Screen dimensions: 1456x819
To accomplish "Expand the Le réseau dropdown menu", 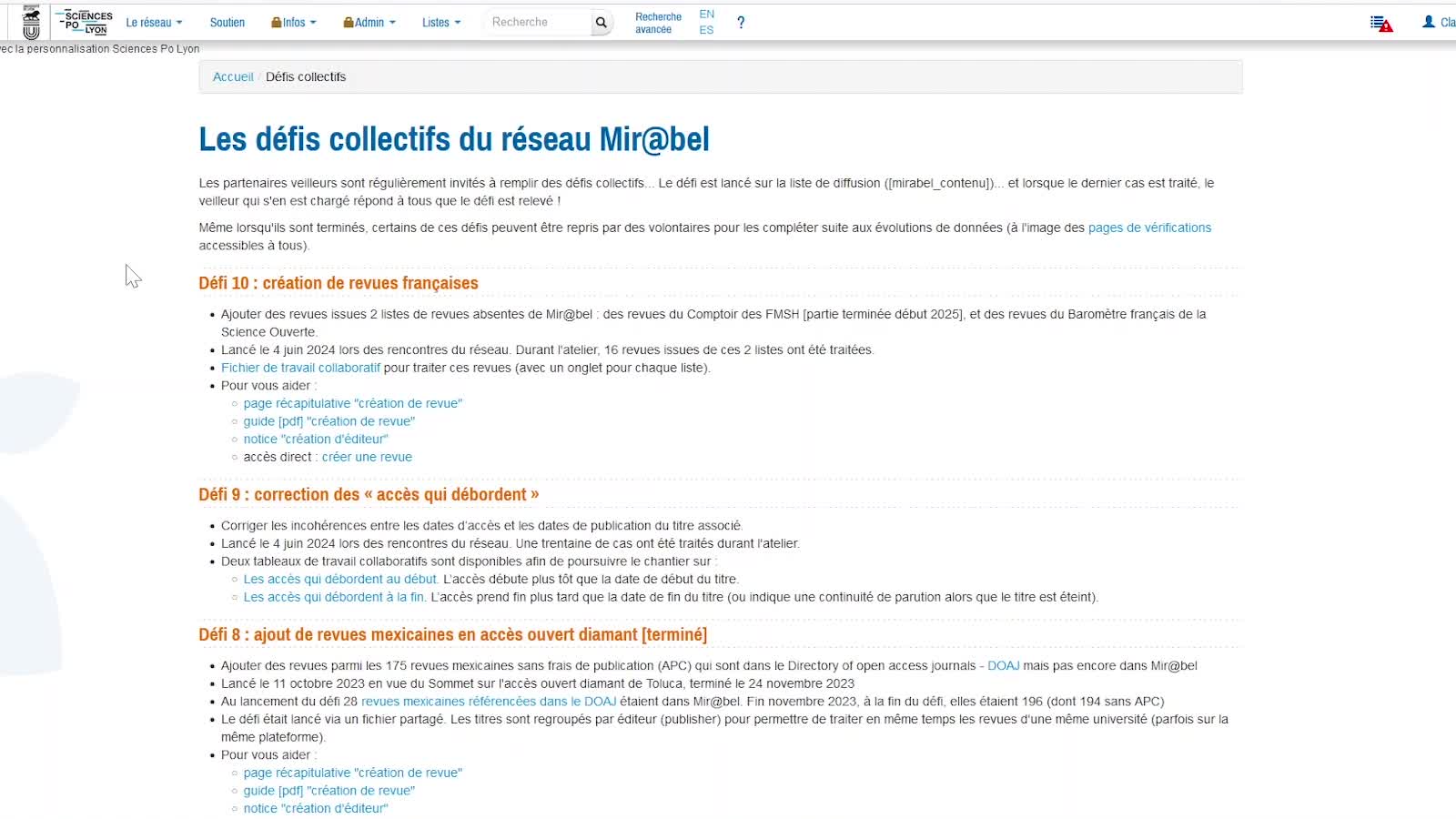I will tap(154, 23).
